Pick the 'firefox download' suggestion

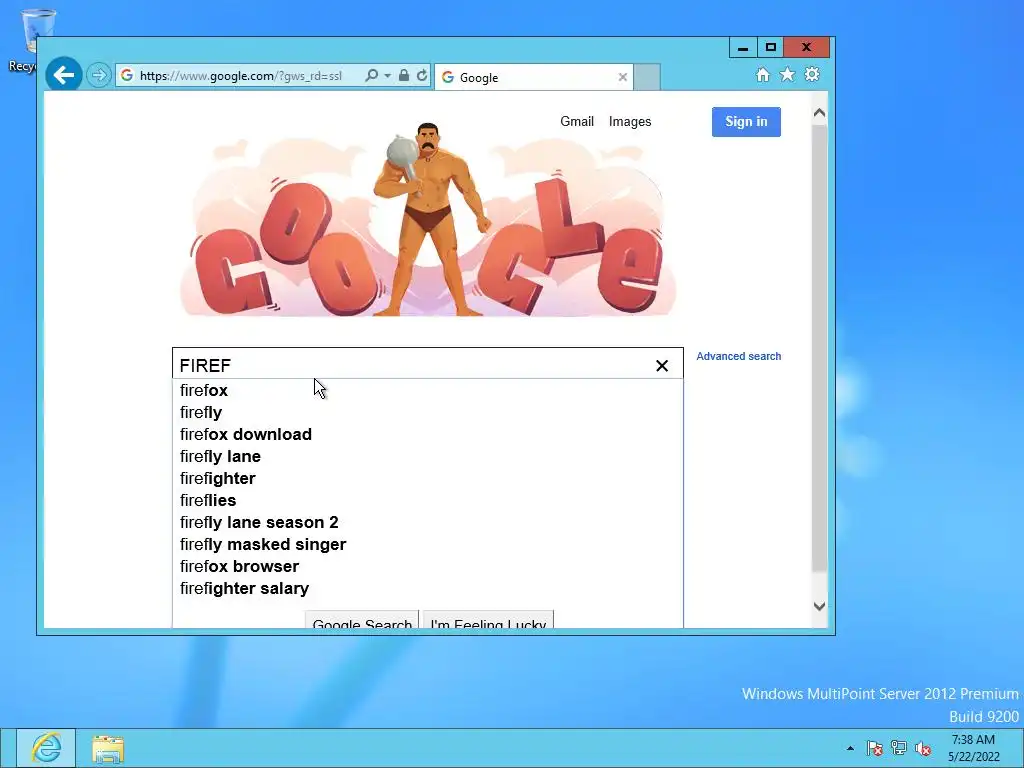click(428, 435)
